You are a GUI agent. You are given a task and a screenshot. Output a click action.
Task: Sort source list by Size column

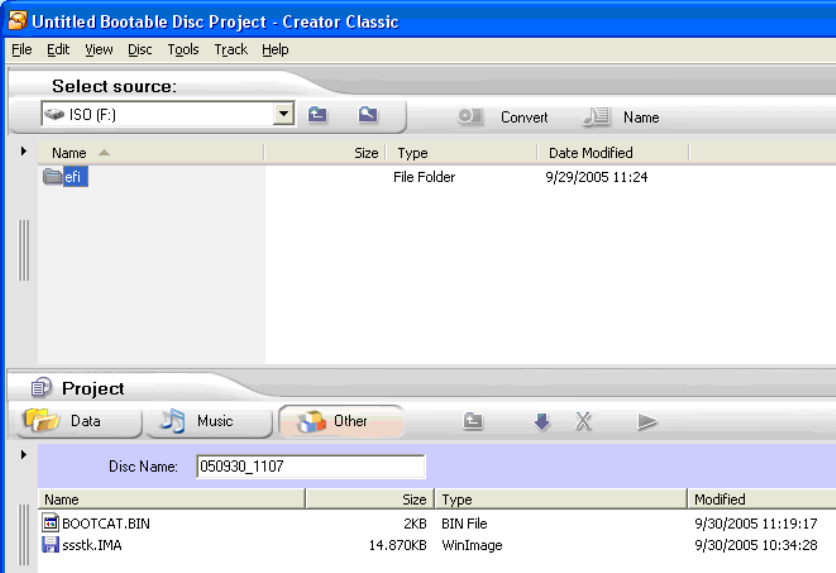pos(325,153)
